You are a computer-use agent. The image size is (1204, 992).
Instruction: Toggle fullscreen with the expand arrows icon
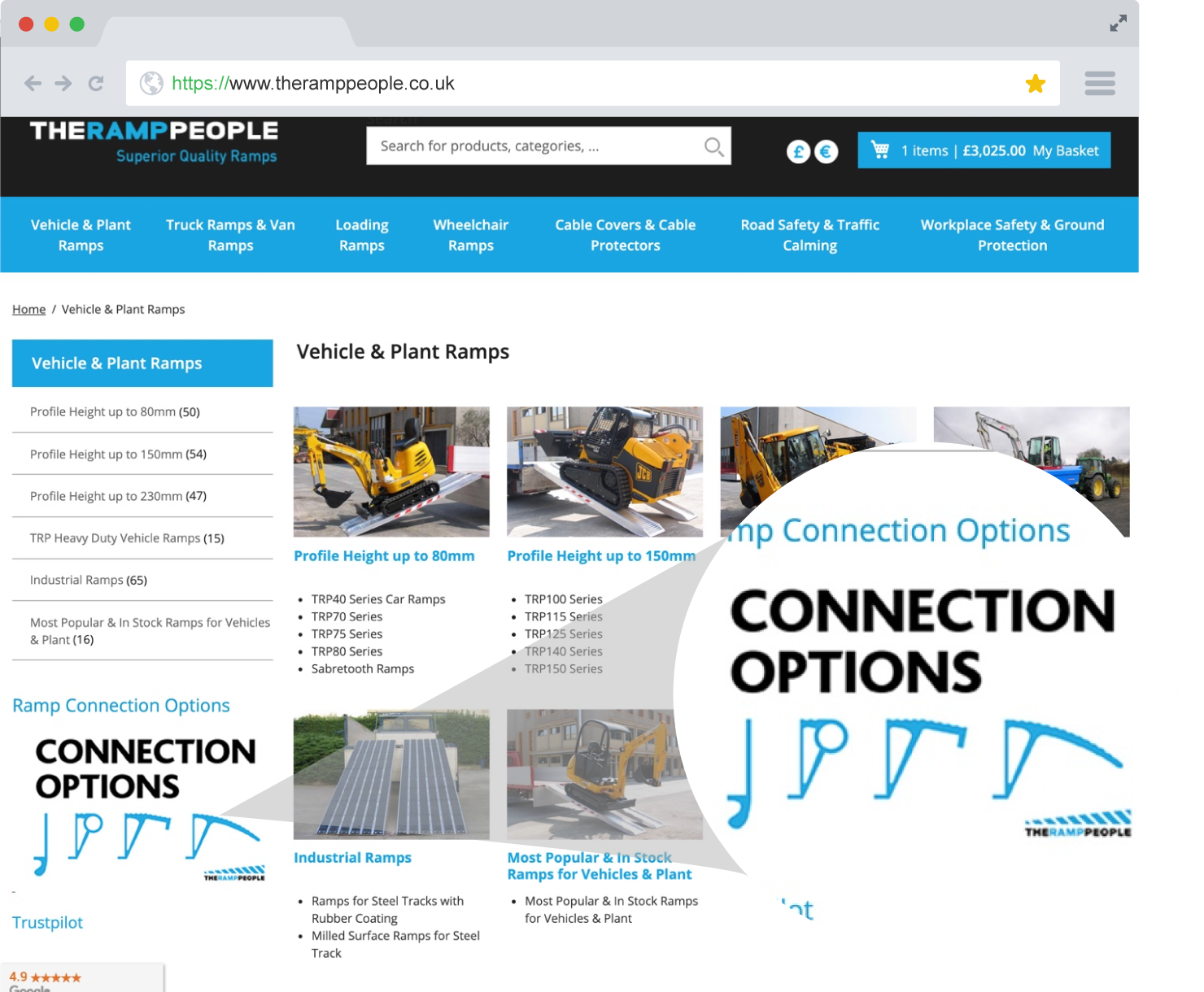click(x=1119, y=24)
